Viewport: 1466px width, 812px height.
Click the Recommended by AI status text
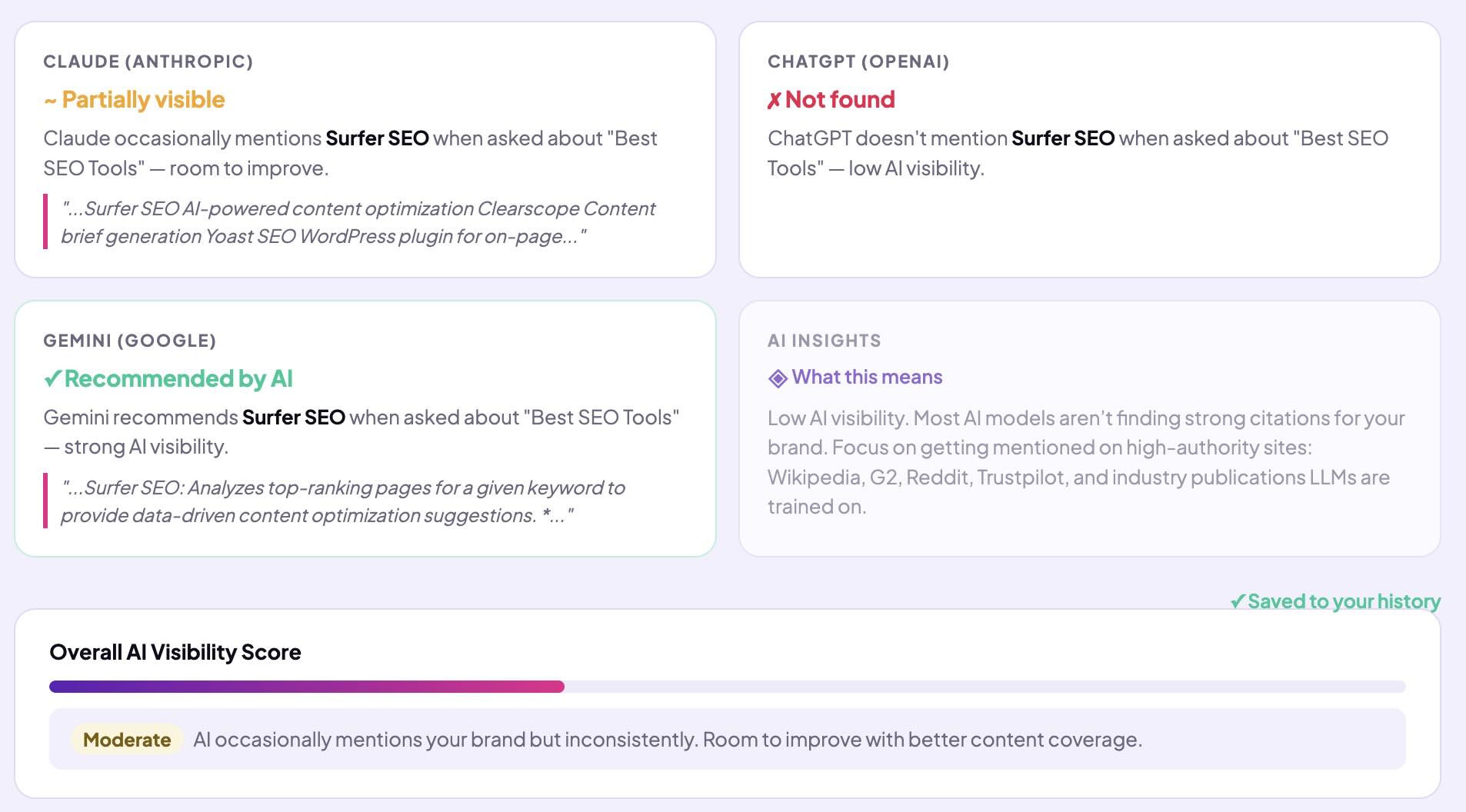[x=178, y=378]
